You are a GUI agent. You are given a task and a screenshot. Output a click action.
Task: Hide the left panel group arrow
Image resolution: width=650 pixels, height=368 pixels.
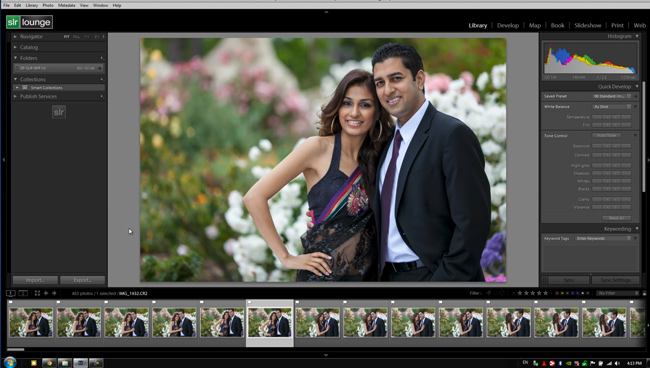pyautogui.click(x=4, y=160)
